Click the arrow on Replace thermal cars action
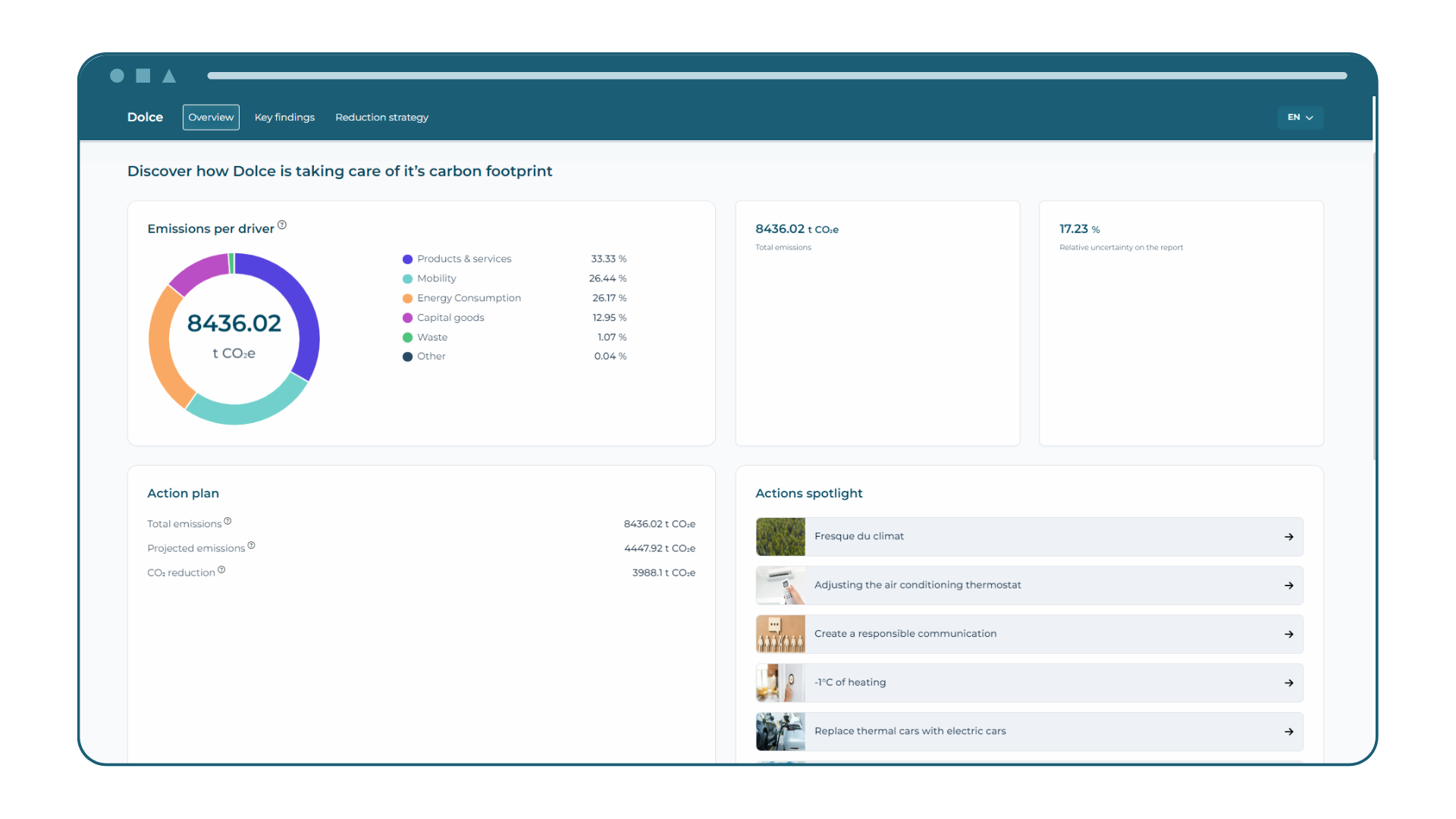 (1288, 732)
